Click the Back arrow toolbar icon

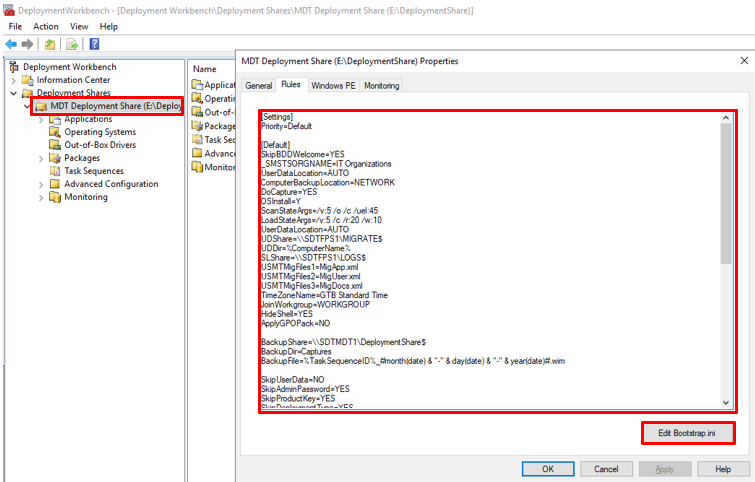tap(11, 44)
